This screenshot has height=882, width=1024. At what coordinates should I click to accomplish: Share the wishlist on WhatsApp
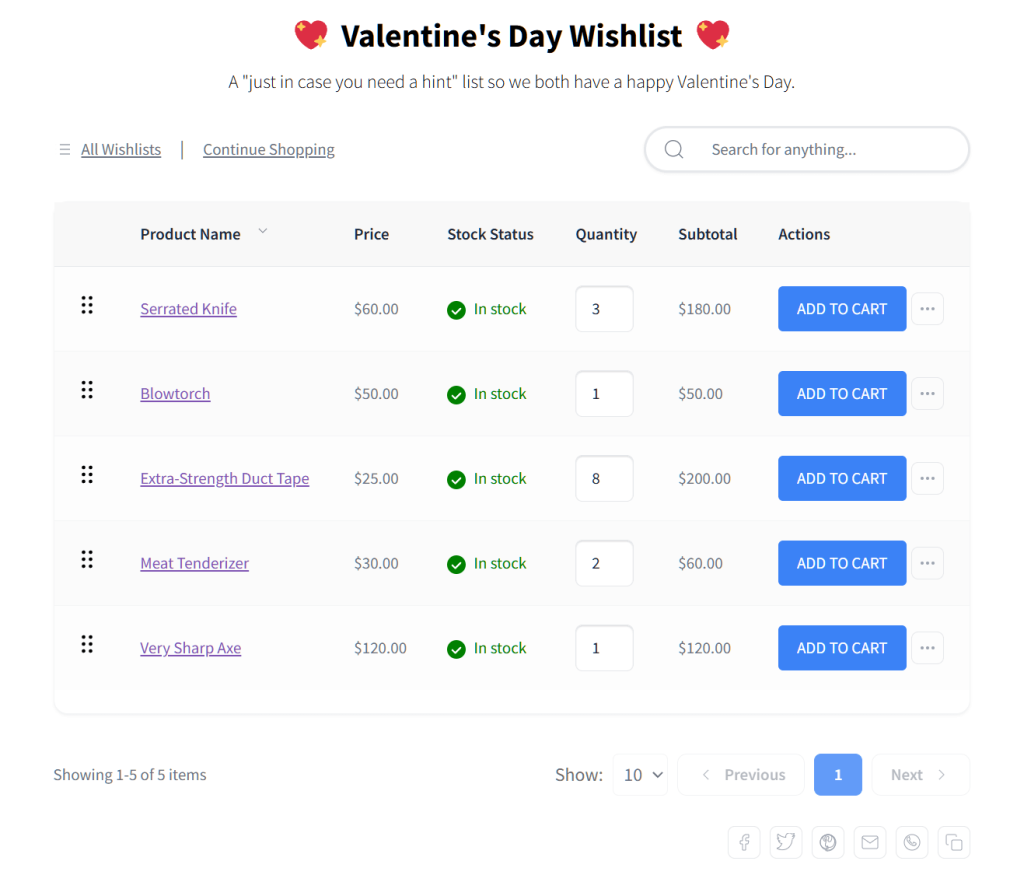(911, 842)
